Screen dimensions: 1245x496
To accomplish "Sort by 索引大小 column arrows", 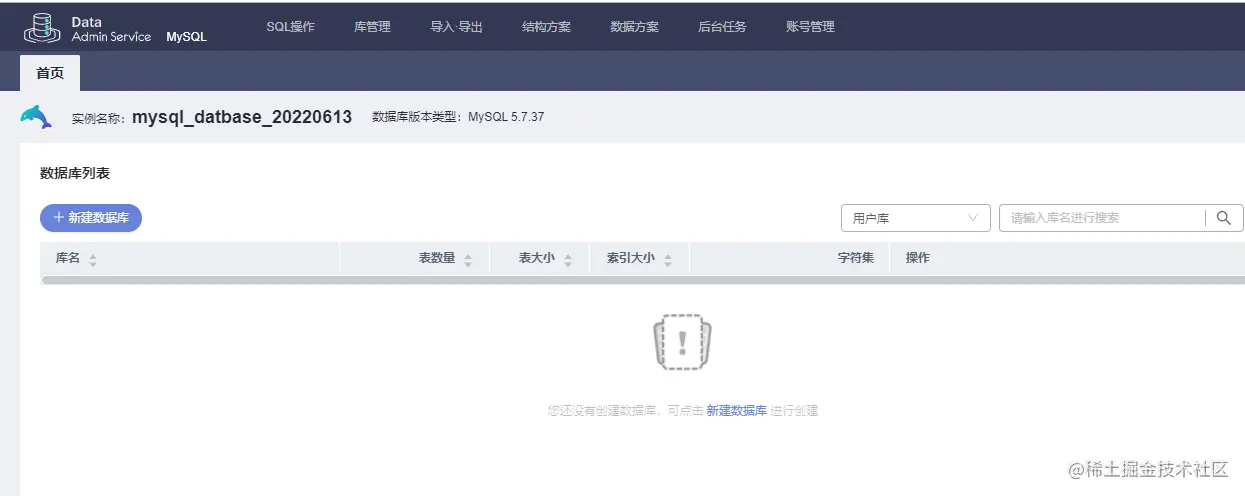I will coord(668,259).
